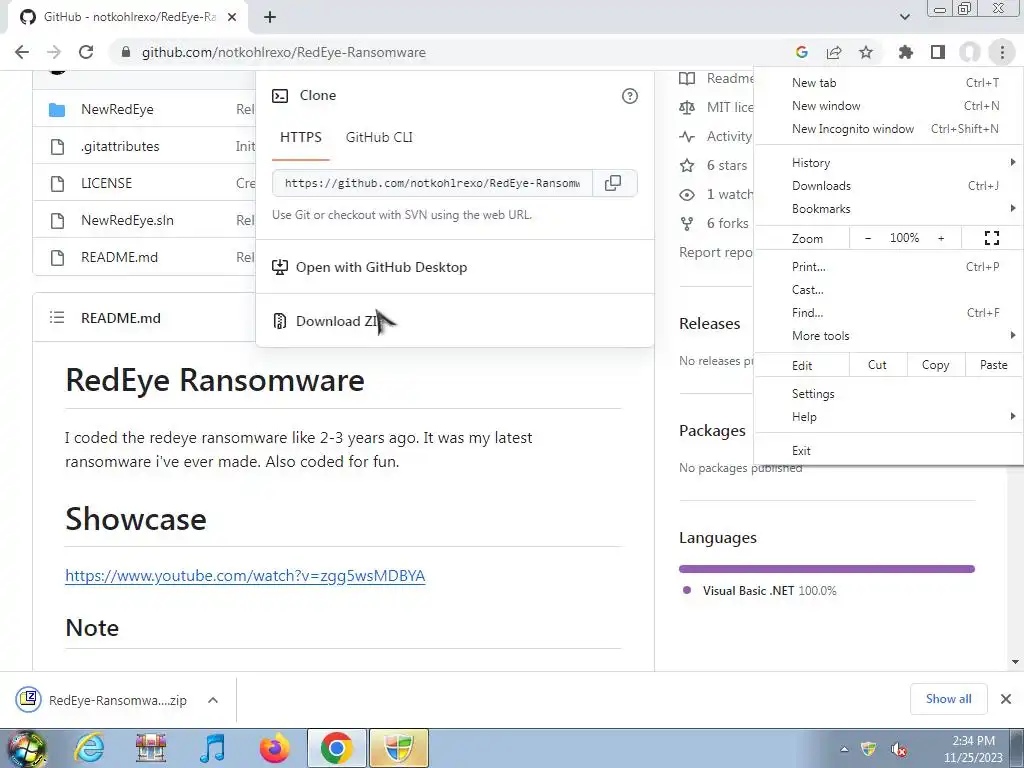Click the NewRedEye folder icon
The width and height of the screenshot is (1024, 768).
(x=57, y=110)
